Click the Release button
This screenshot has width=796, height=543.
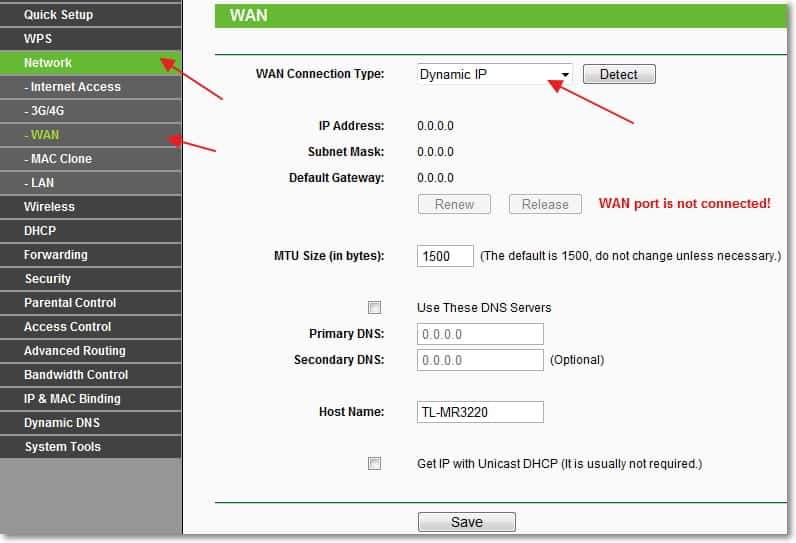pos(545,204)
